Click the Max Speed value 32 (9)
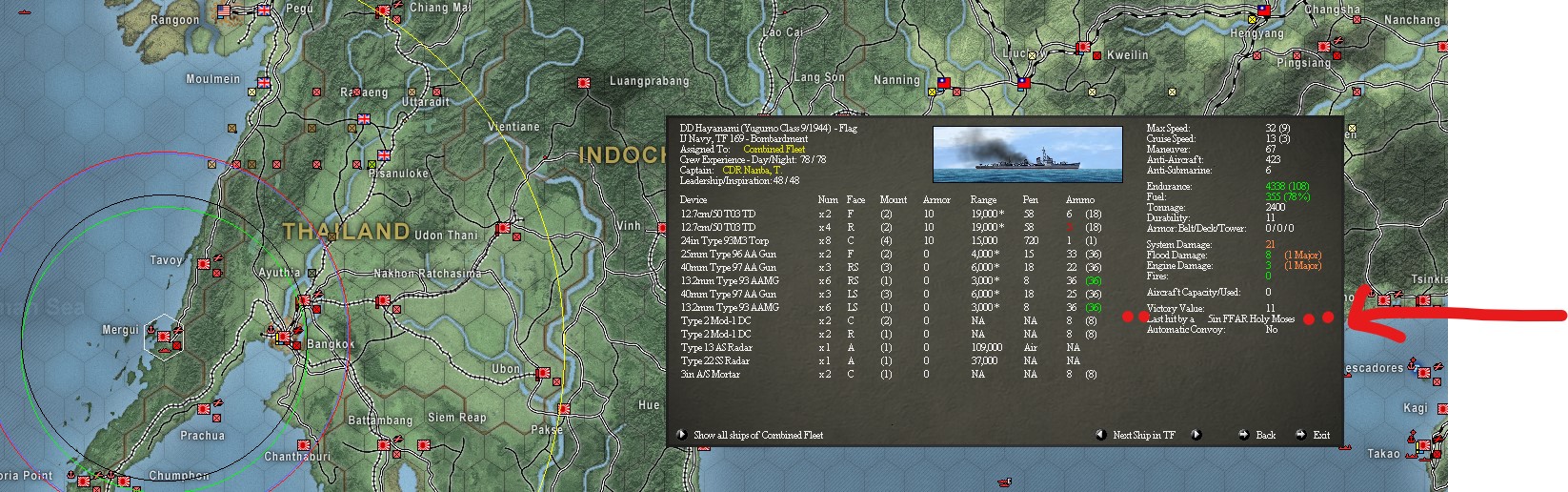Viewport: 1568px width, 492px height. point(1277,129)
